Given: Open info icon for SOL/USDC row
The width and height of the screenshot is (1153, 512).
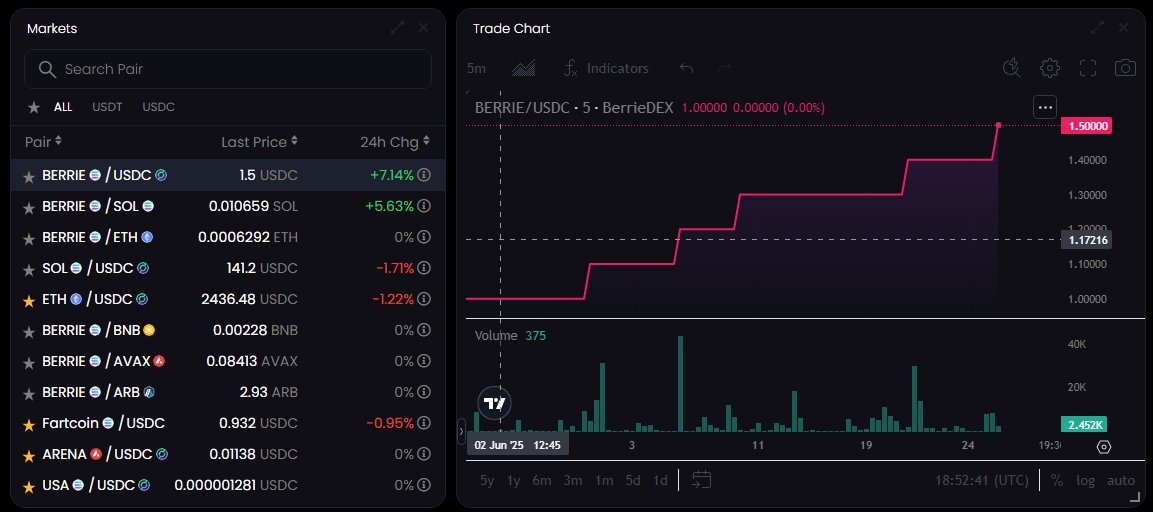Looking at the screenshot, I should (x=424, y=268).
